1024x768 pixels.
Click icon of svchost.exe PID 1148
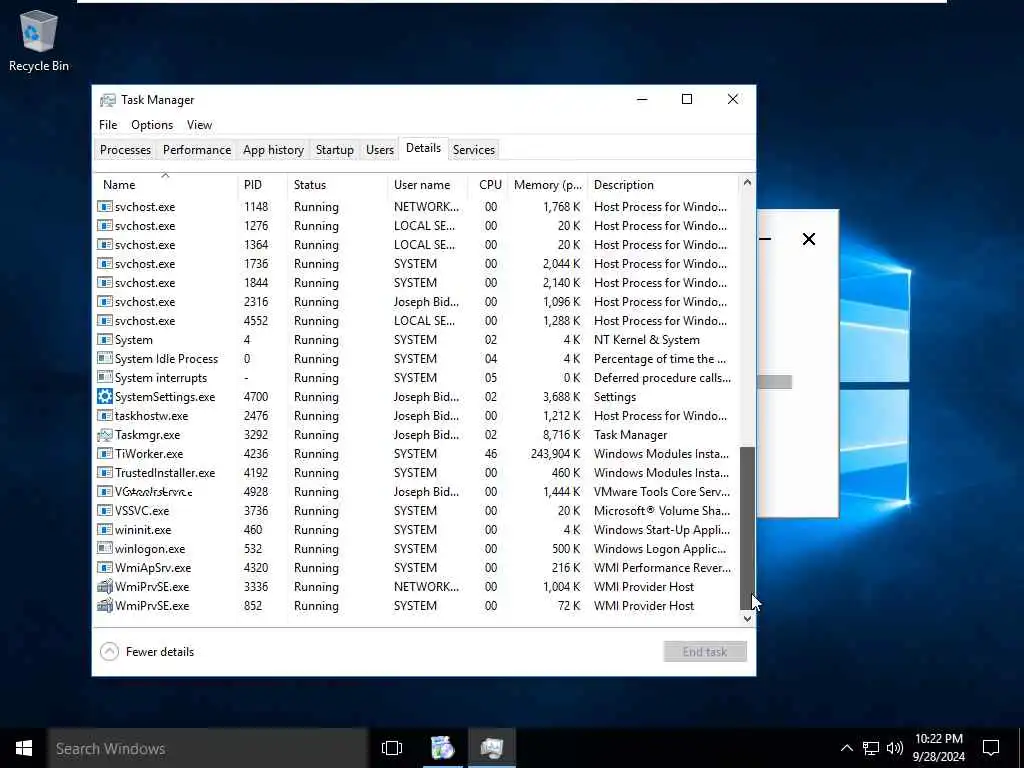(104, 206)
